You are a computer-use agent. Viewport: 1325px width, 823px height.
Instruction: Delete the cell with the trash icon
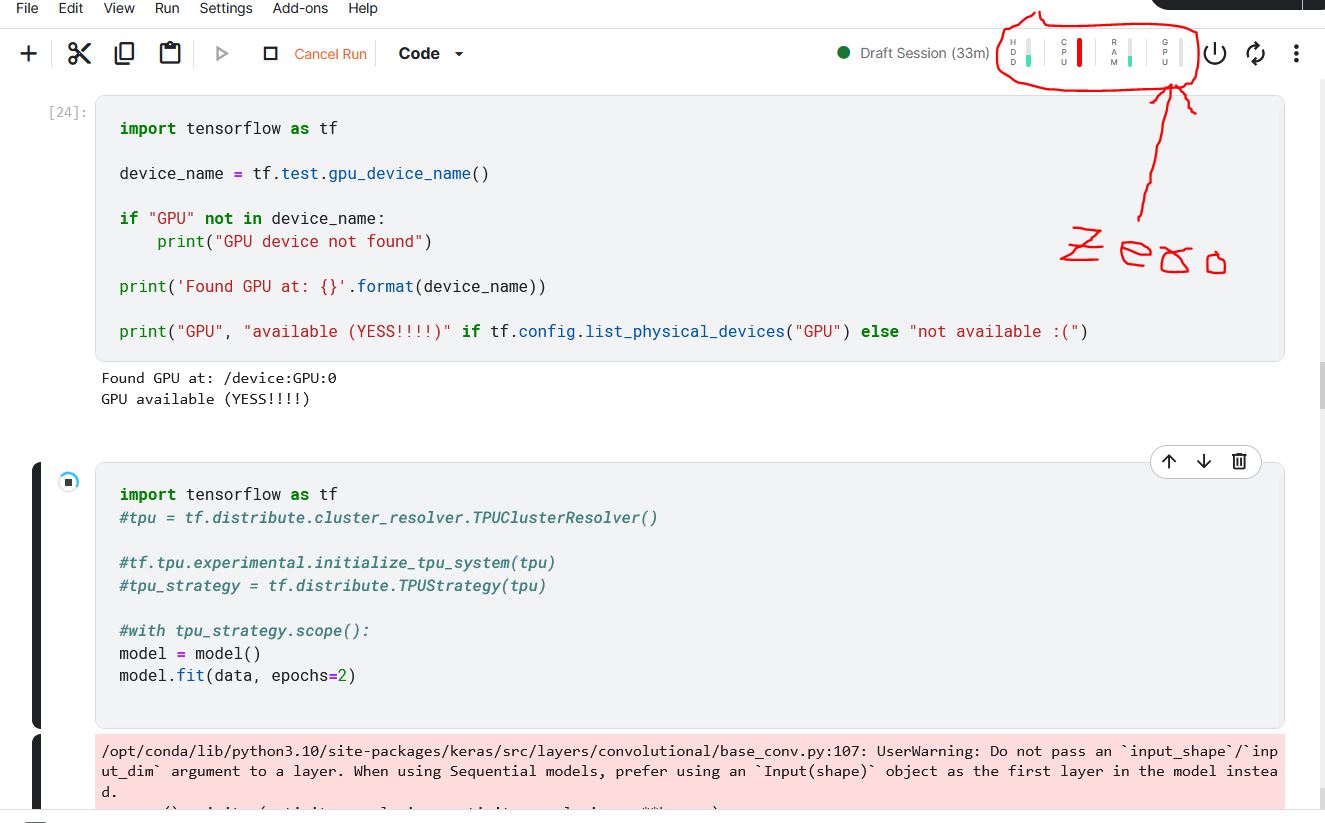(1239, 461)
